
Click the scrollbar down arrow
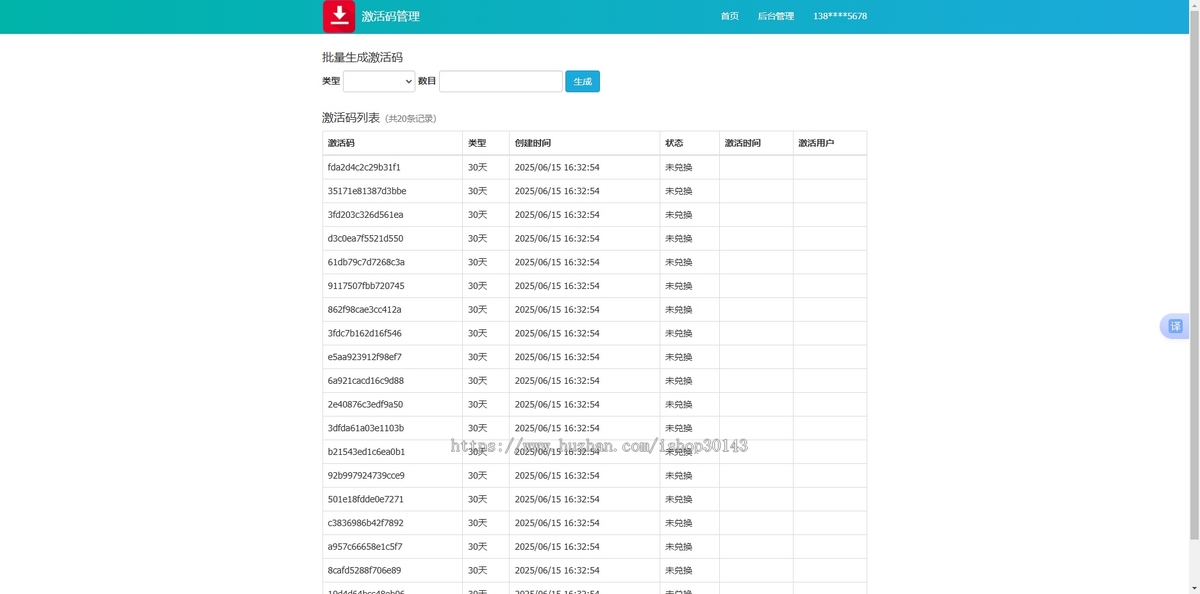[1193, 588]
